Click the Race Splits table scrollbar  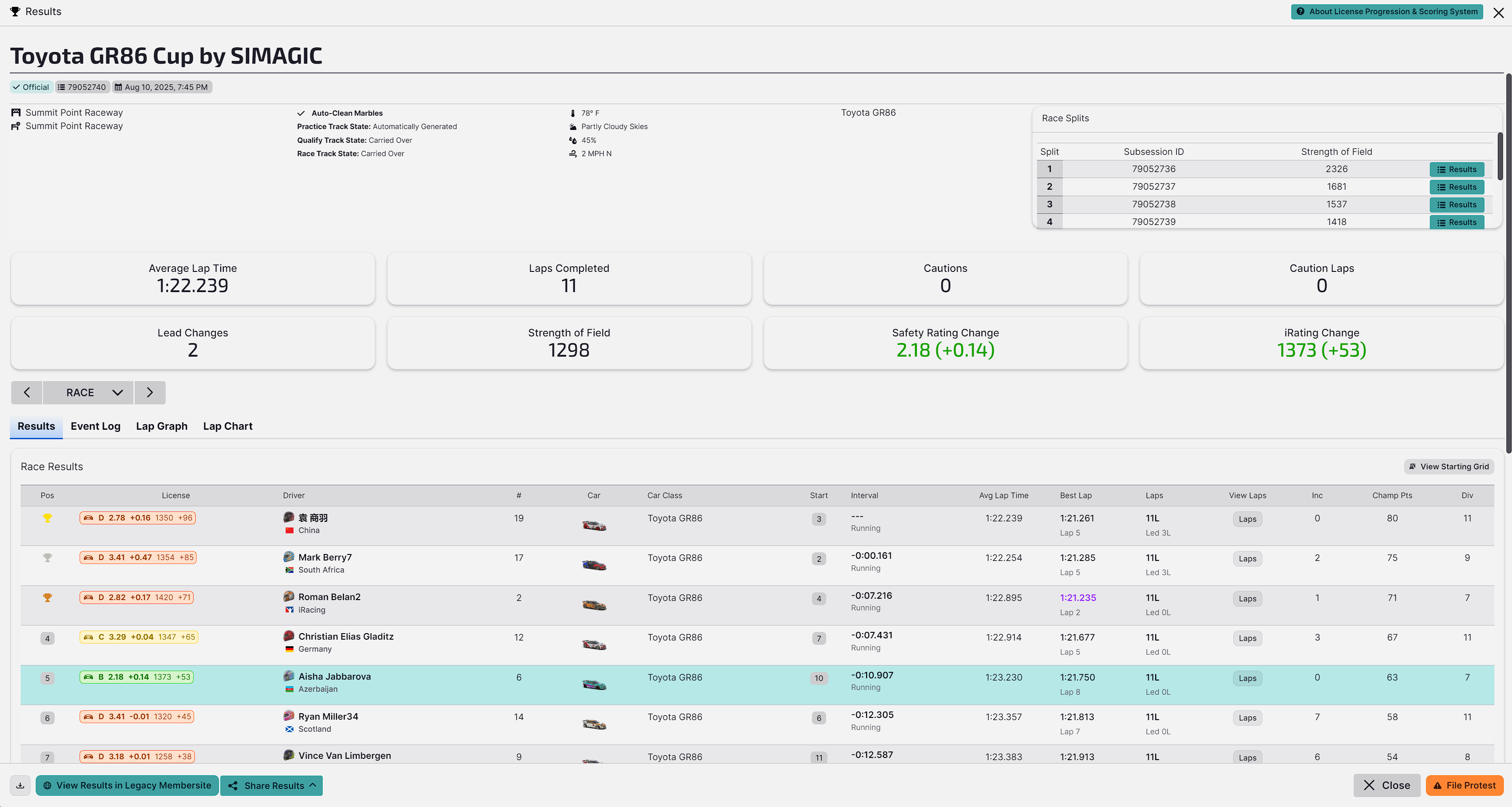[1500, 156]
